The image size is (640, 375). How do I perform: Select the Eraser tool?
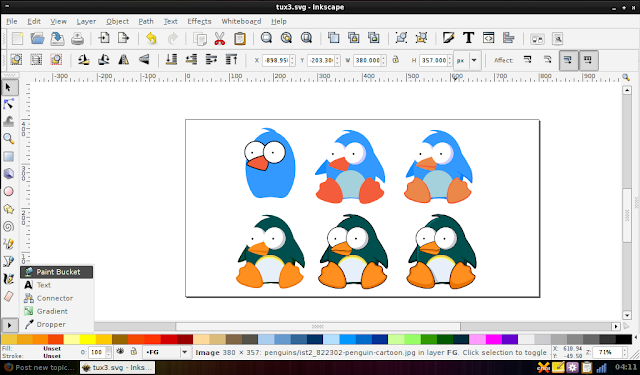(9, 297)
